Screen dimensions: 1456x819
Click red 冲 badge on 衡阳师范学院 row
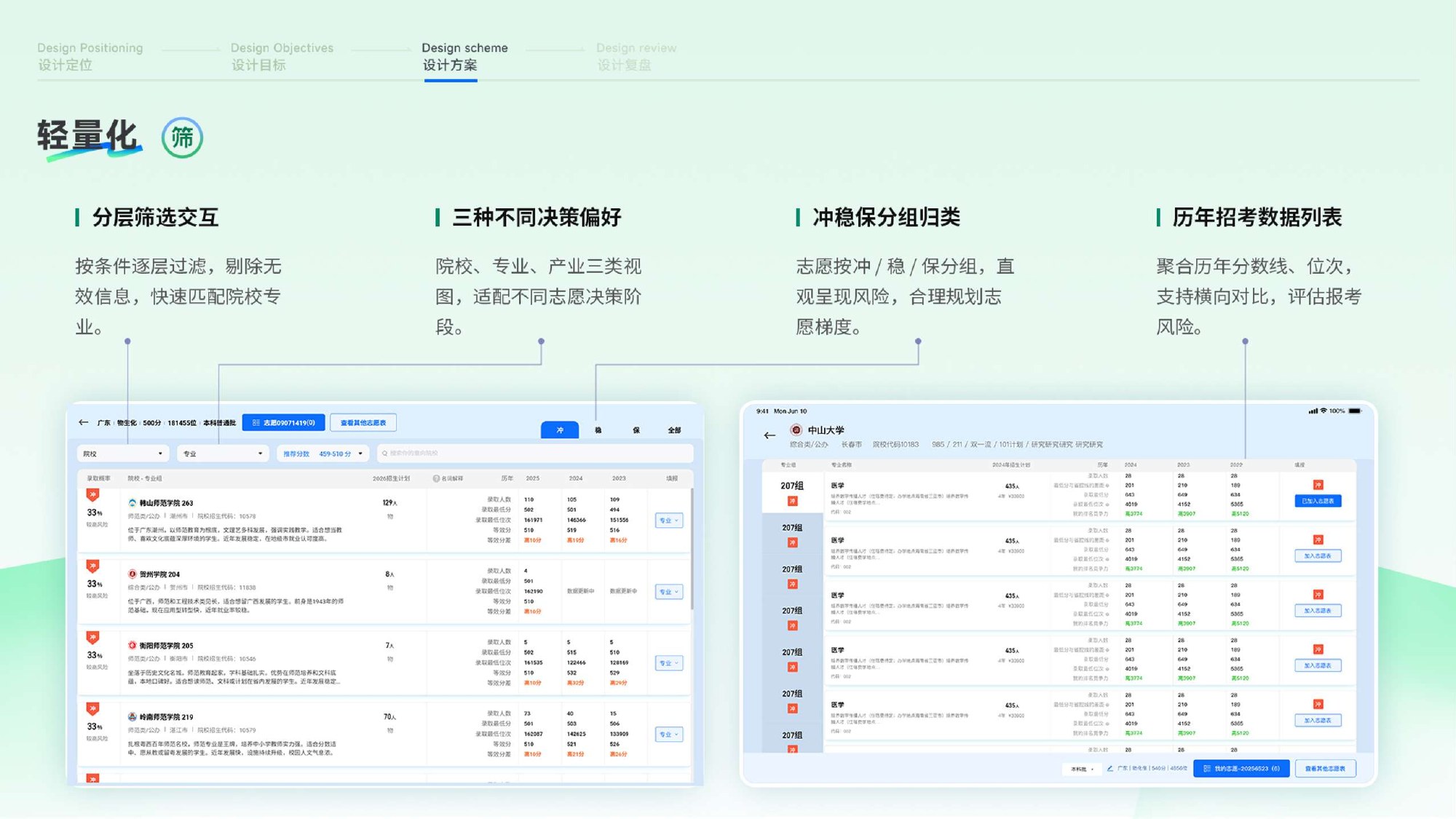[x=92, y=637]
